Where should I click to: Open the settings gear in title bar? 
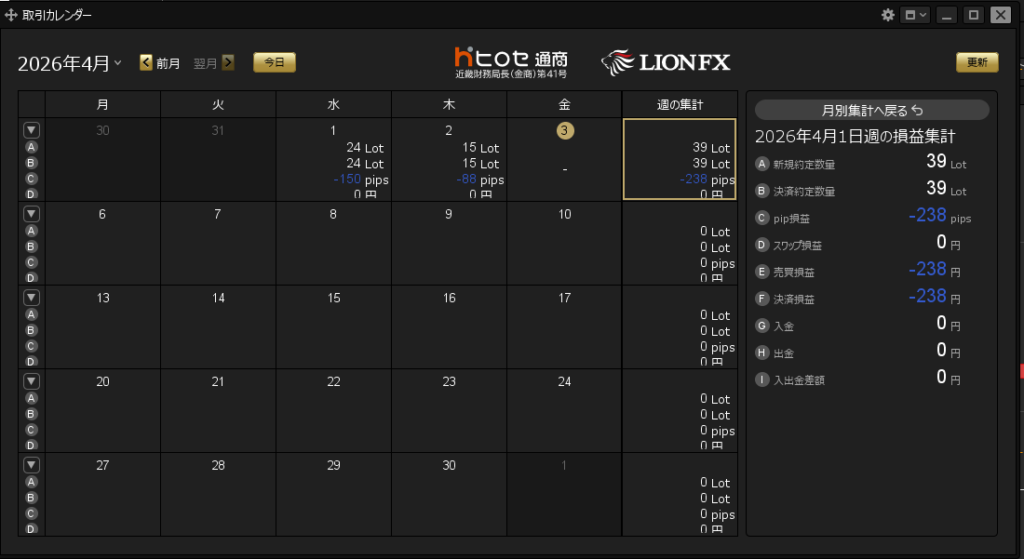[887, 15]
